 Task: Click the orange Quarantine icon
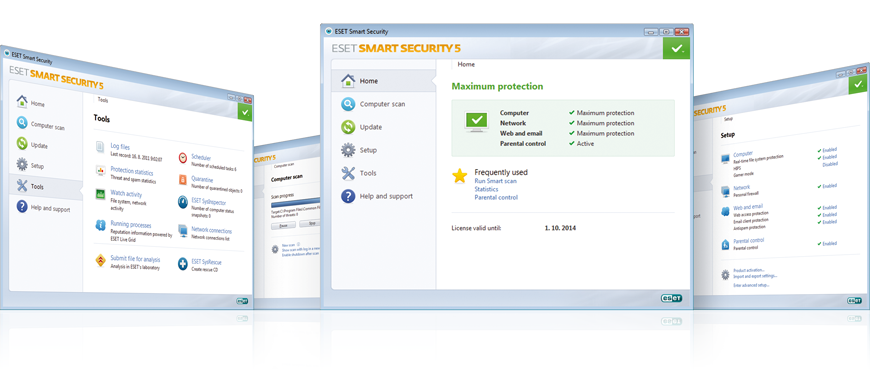tap(183, 180)
